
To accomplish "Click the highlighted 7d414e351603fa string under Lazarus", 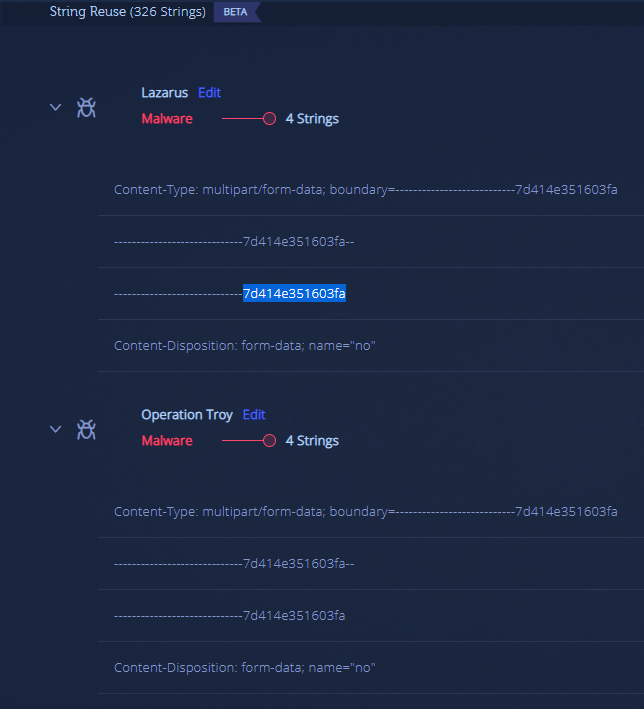I will click(294, 293).
